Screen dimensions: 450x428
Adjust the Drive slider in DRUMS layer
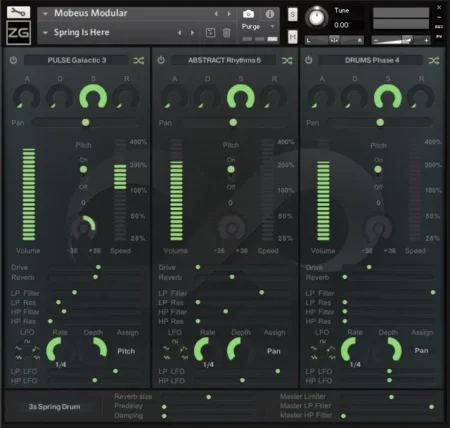pos(389,267)
